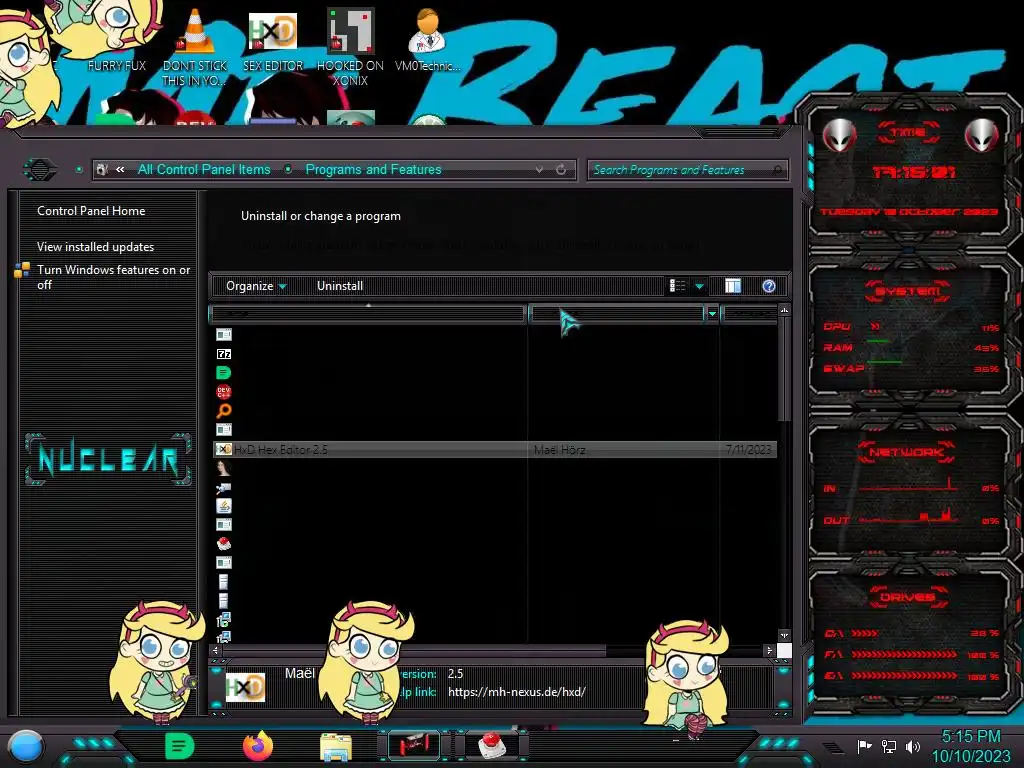Image resolution: width=1024 pixels, height=768 pixels.
Task: Open the green notes app on the taskbar
Action: [x=180, y=746]
